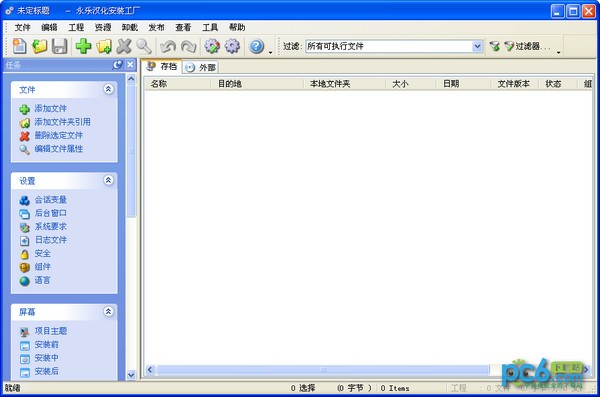Screen dimensions: 600x397
Task: Sort by the 本地文件夹 column header
Action: 345,84
